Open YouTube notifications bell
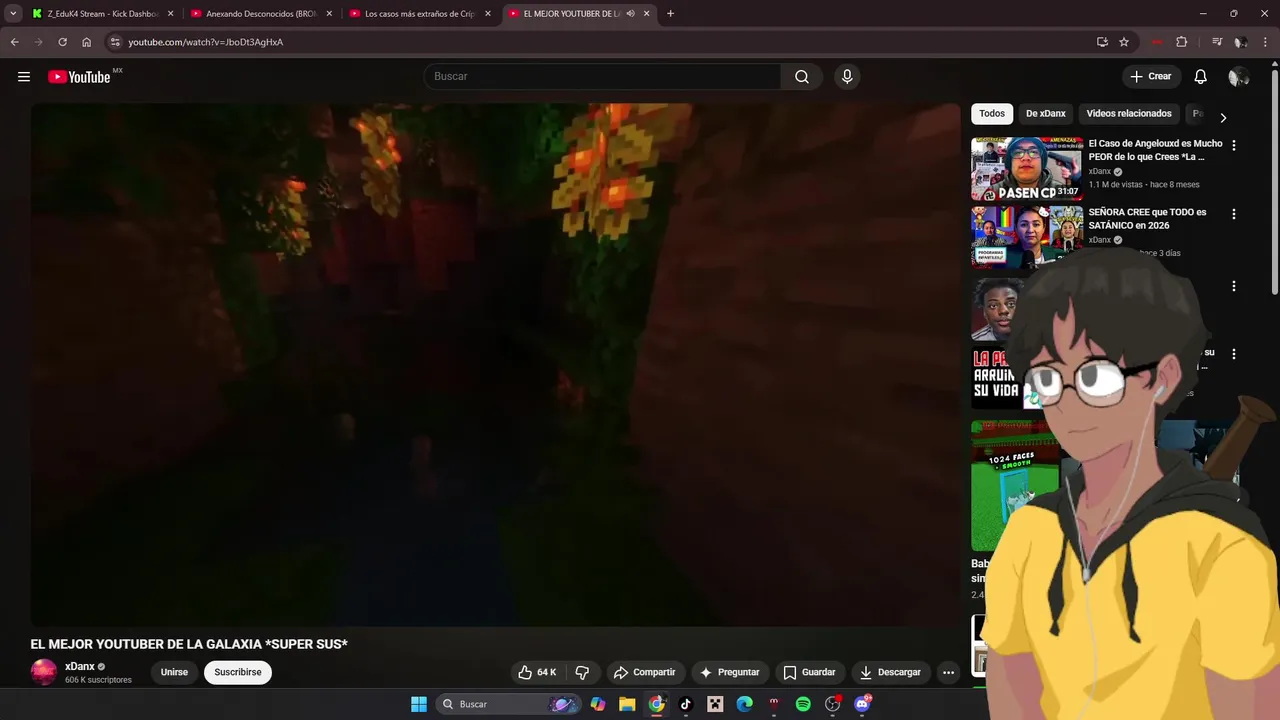The width and height of the screenshot is (1280, 720). (x=1201, y=77)
